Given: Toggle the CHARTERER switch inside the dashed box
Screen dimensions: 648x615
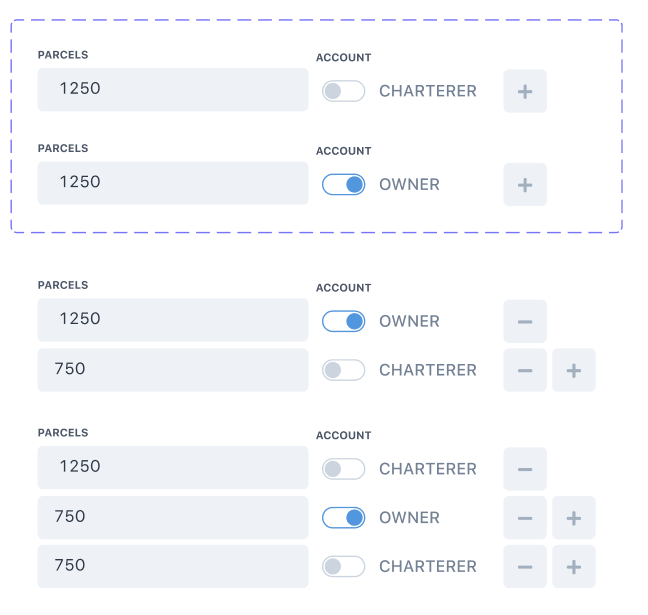Looking at the screenshot, I should (344, 91).
